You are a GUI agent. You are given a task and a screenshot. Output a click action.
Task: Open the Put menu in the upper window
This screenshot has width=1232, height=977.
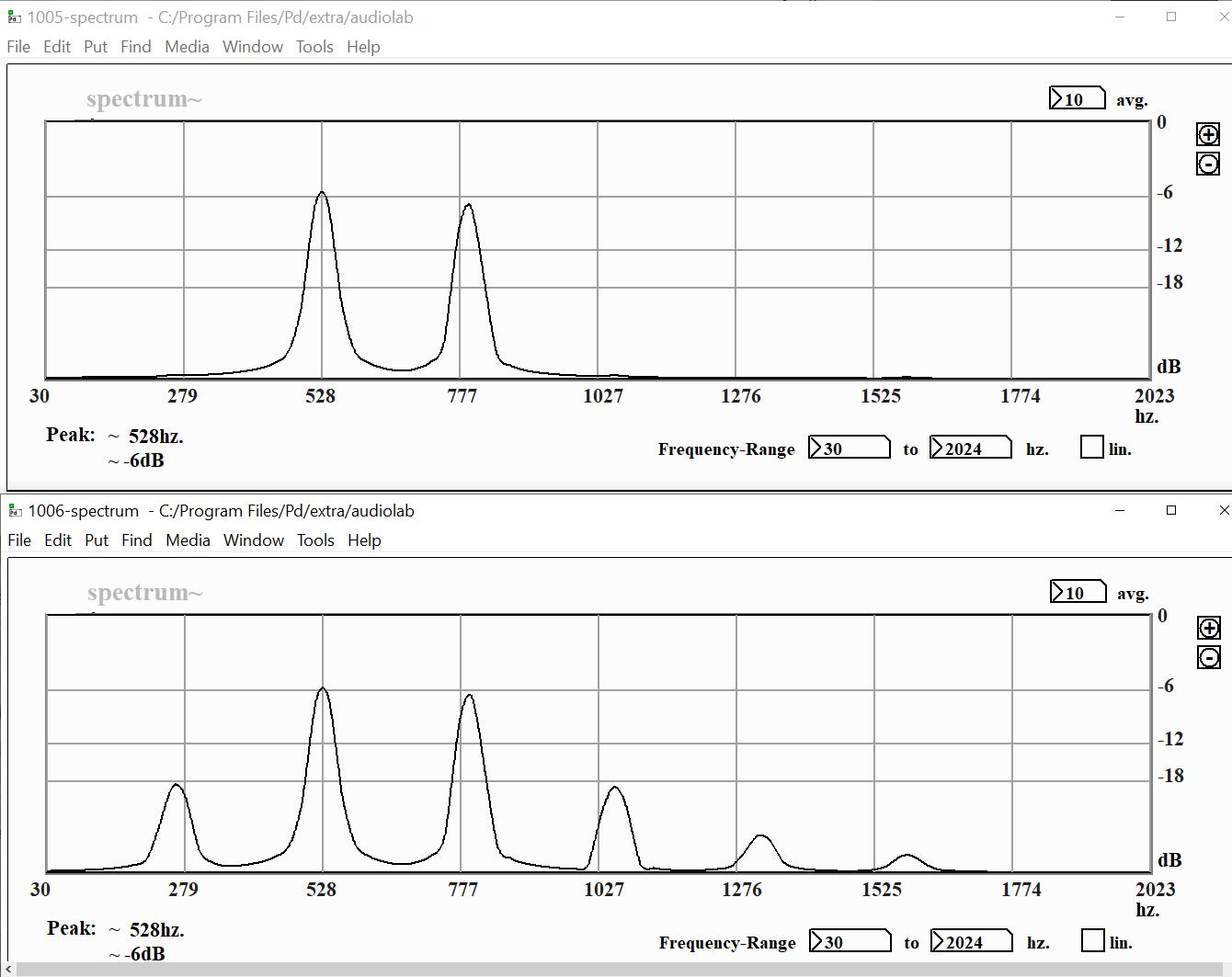pos(95,47)
